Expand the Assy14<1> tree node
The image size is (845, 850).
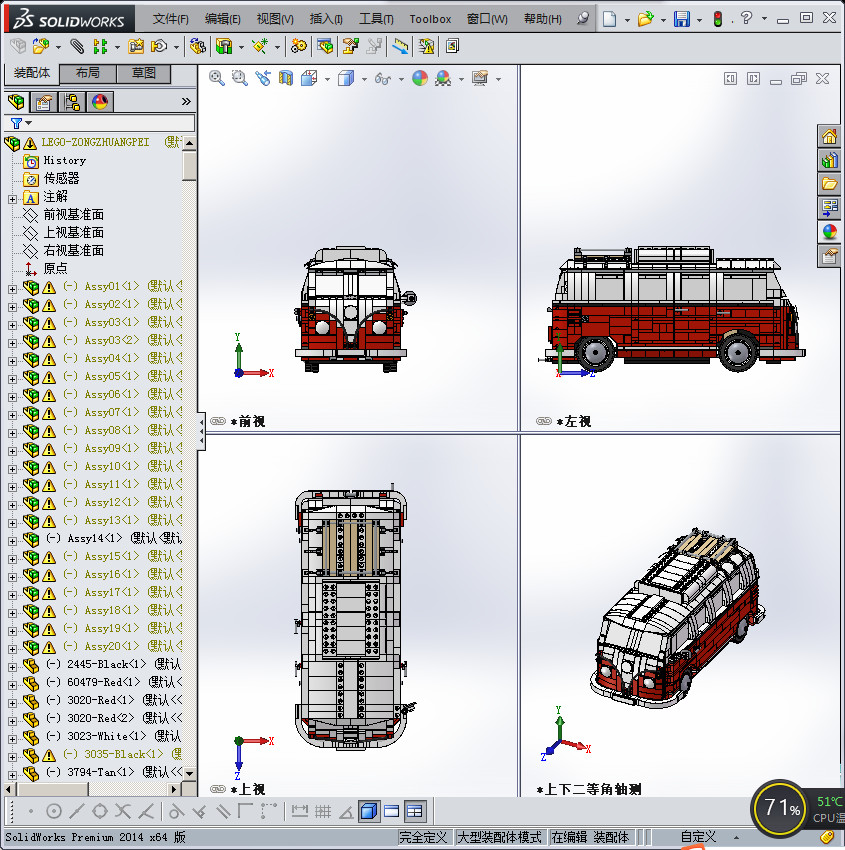tap(12, 541)
